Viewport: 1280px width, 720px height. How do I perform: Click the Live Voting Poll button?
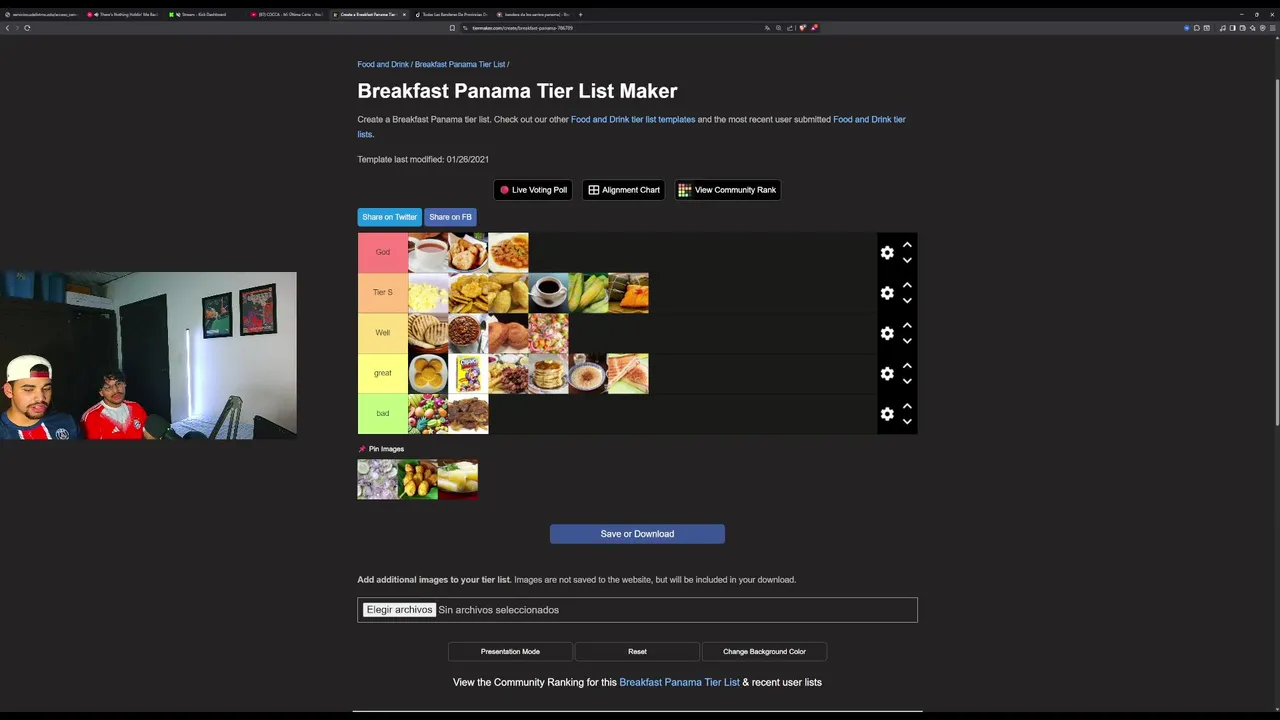(533, 190)
